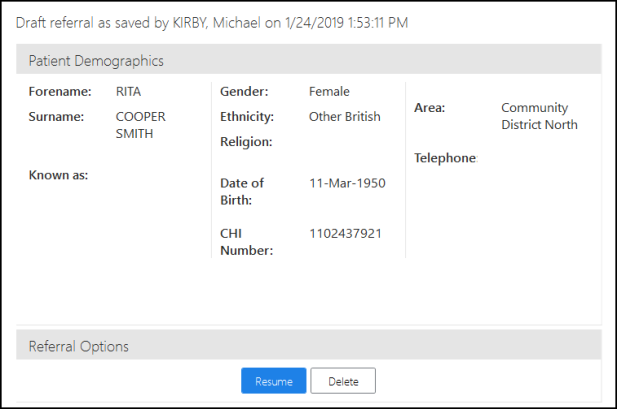Click the surname value COOPER SMITH
Viewport: 617px width, 409px height.
click(140, 125)
